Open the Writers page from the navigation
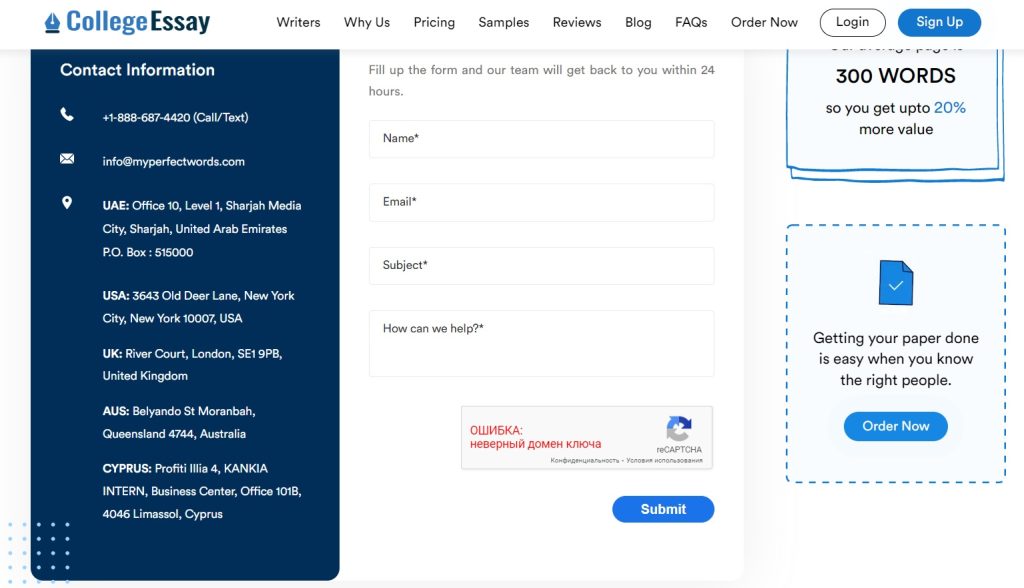Image resolution: width=1024 pixels, height=588 pixels. point(297,21)
